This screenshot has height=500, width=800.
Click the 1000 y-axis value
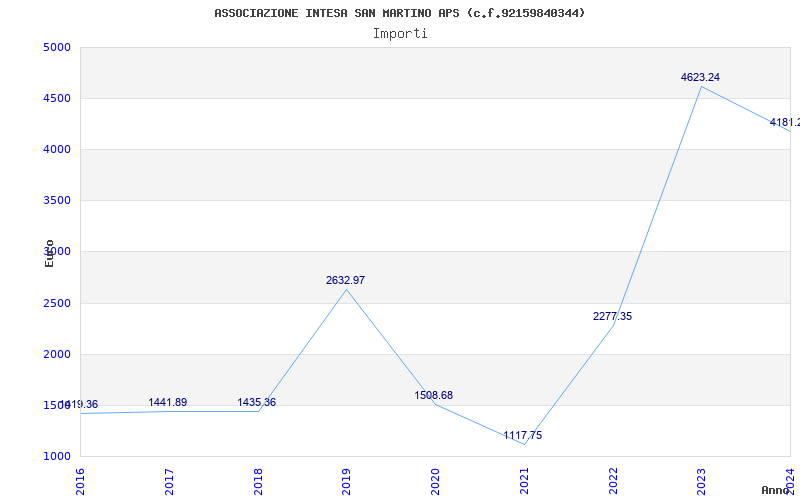[57, 457]
